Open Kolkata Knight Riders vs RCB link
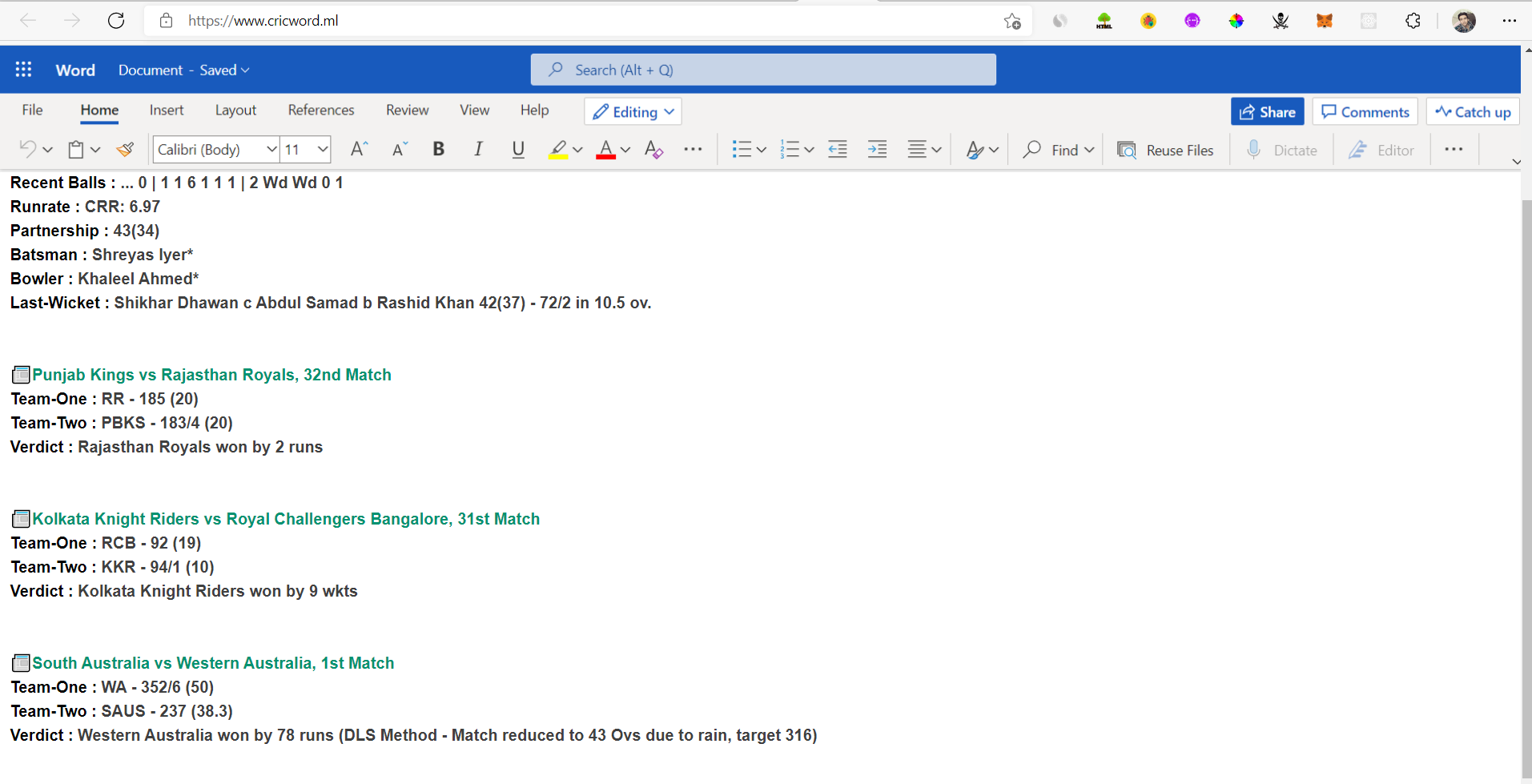The width and height of the screenshot is (1532, 784). pyautogui.click(x=286, y=519)
